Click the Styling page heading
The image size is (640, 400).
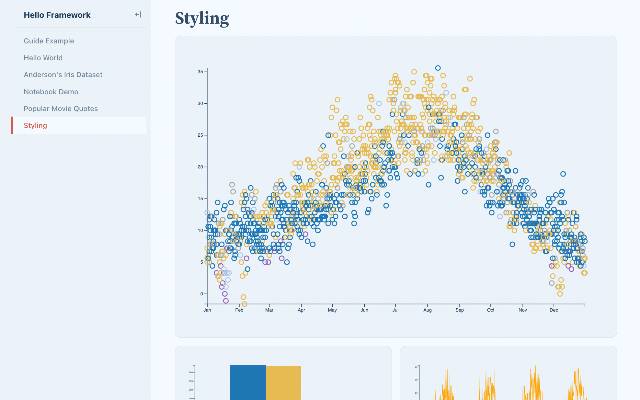pos(202,18)
